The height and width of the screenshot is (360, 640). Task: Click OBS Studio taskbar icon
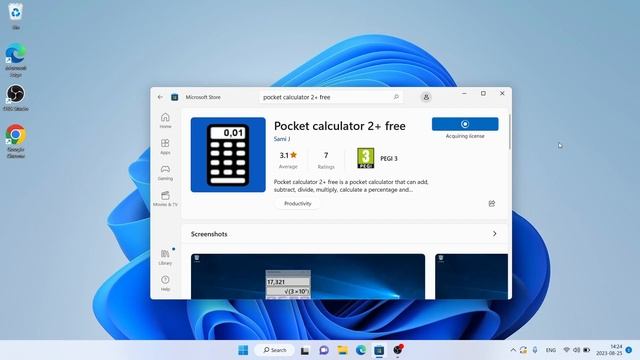398,350
